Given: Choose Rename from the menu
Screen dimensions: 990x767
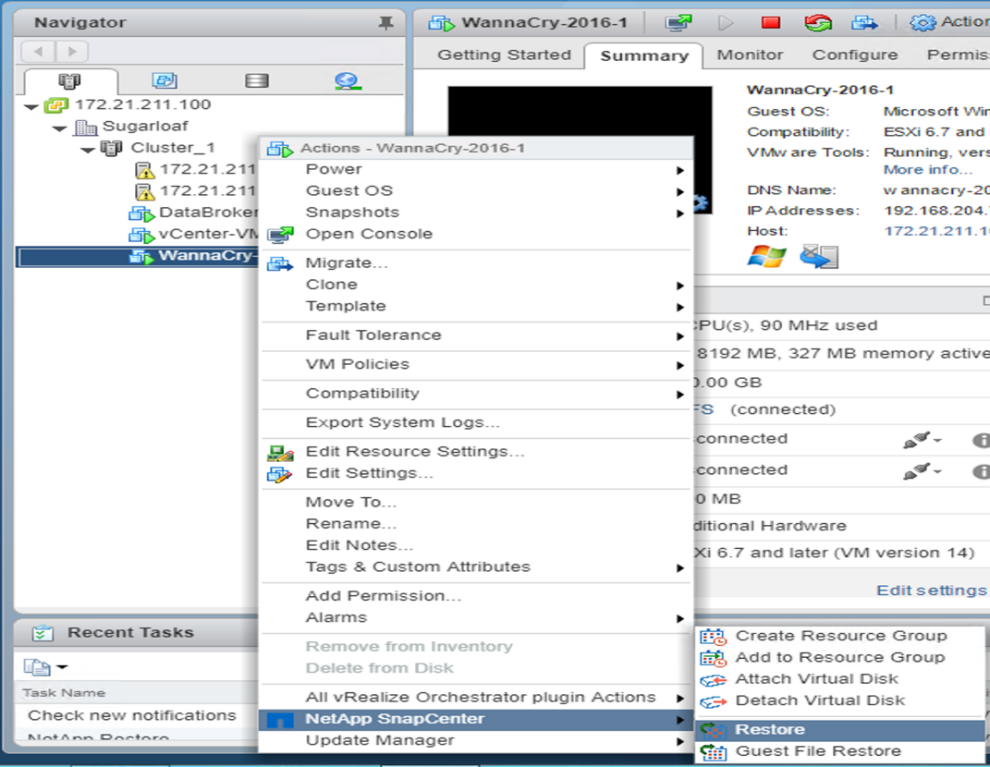Looking at the screenshot, I should [x=477, y=524].
